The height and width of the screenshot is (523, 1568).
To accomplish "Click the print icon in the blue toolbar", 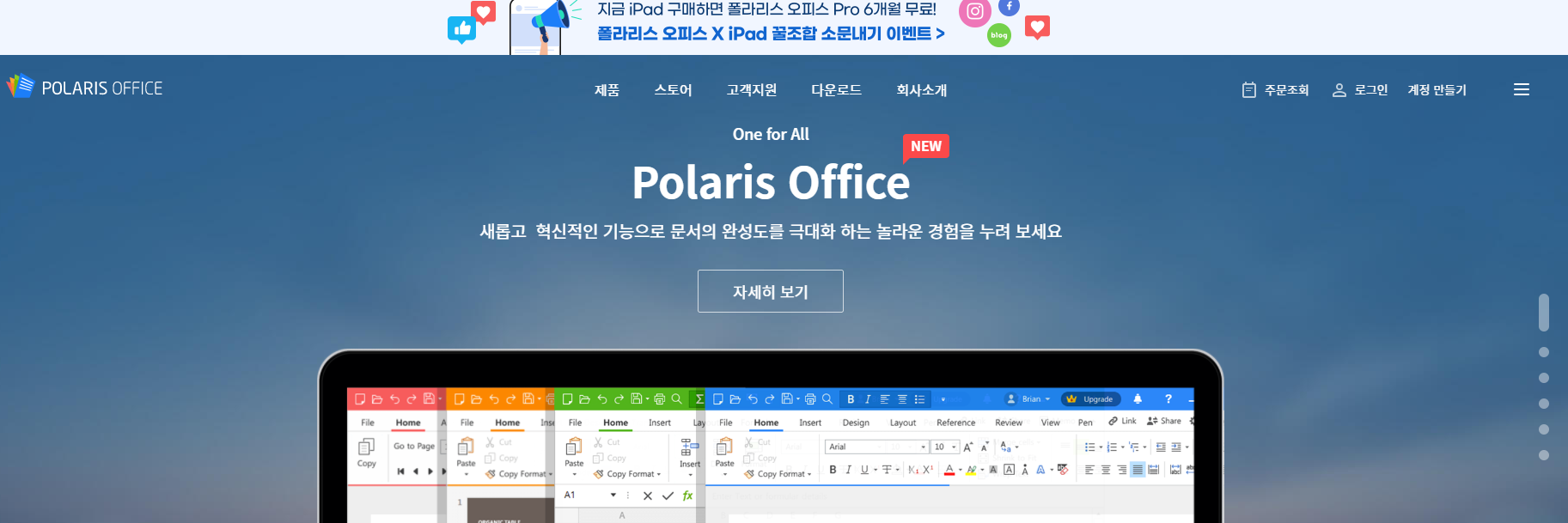I will pos(809,399).
